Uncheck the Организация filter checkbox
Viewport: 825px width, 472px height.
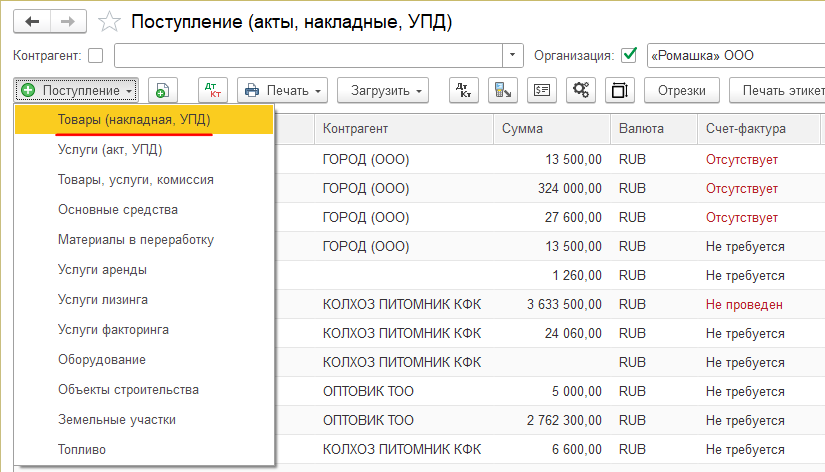tap(629, 55)
